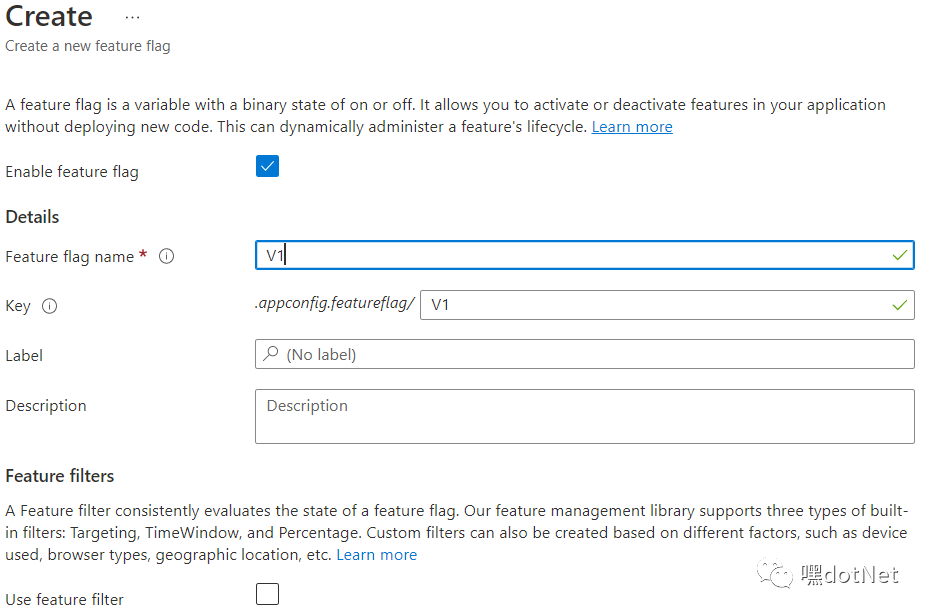928x615 pixels.
Task: Click the info icon beside the Key label
Action: [49, 306]
